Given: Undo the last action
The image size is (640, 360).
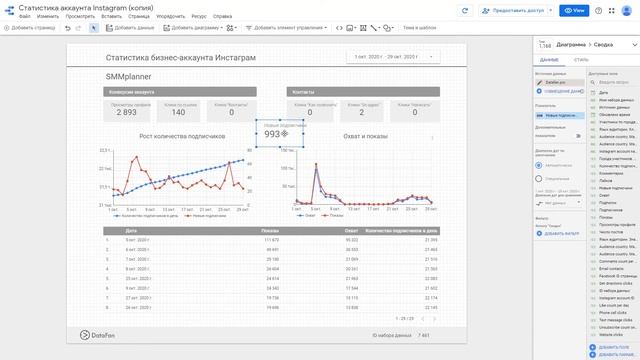Looking at the screenshot, I should pos(68,28).
